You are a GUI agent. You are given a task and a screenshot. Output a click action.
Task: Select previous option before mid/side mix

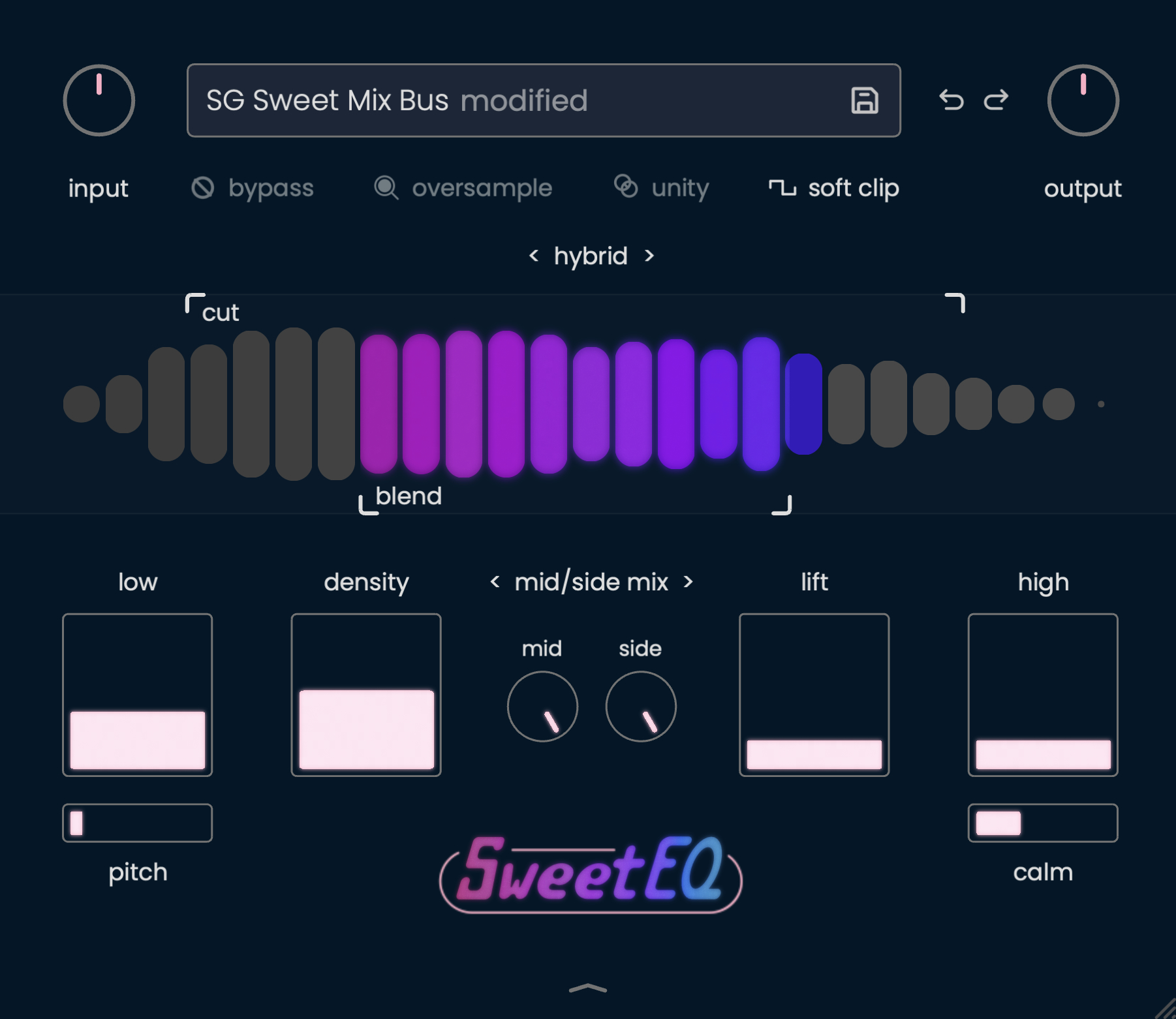tap(495, 581)
